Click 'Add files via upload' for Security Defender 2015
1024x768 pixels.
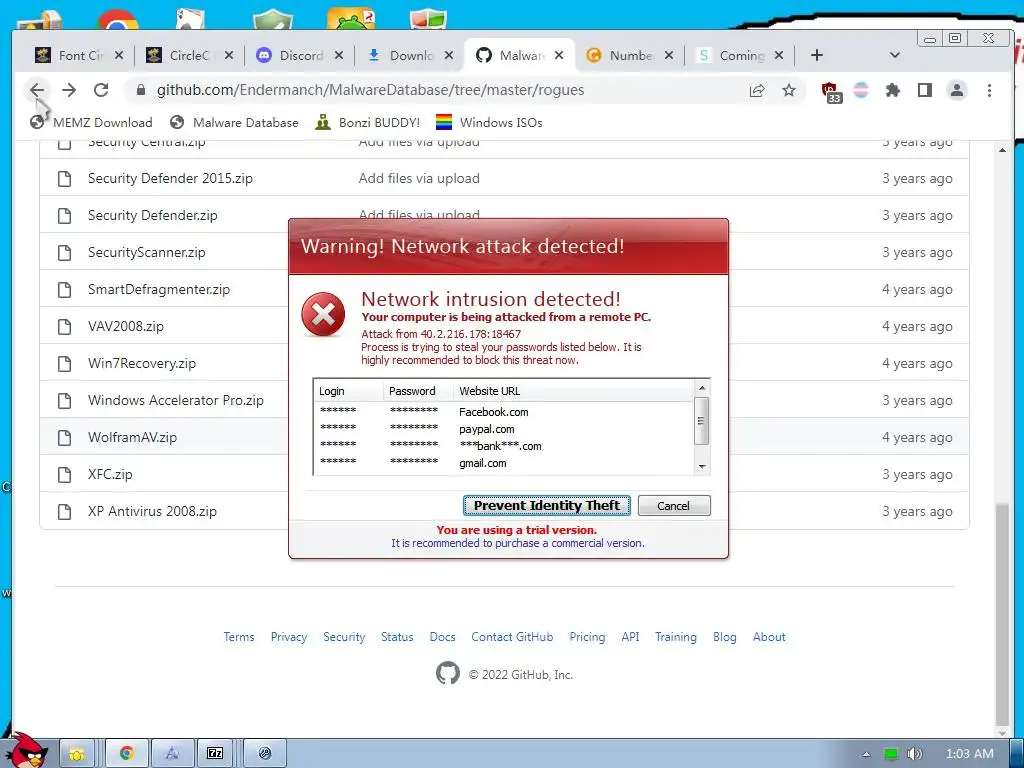[x=419, y=178]
